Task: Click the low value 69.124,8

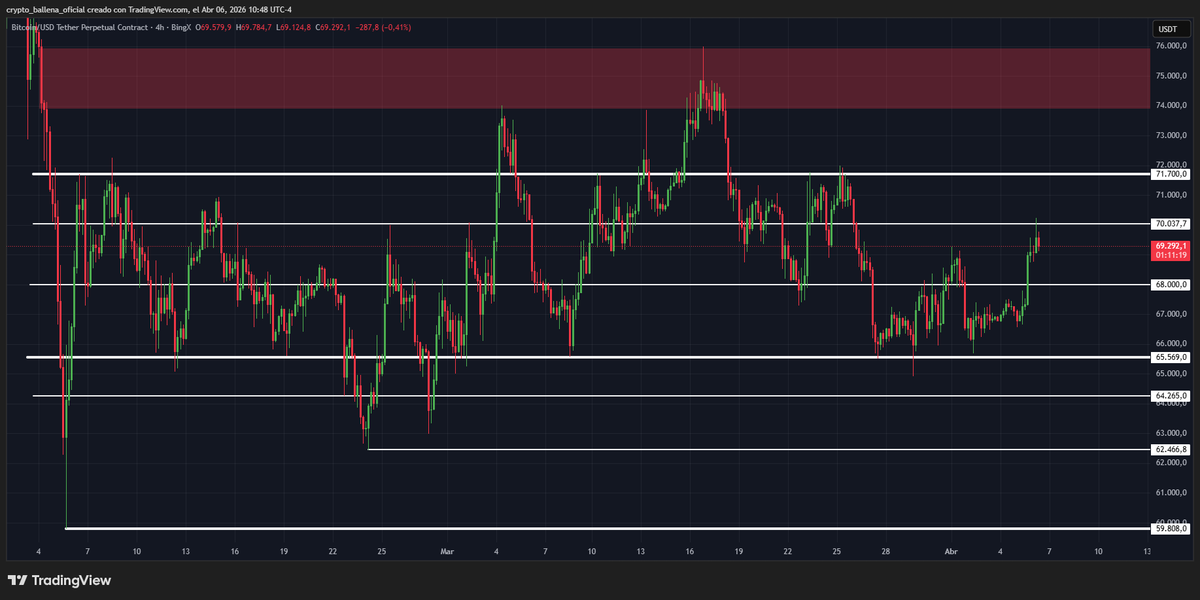Action: coord(298,27)
